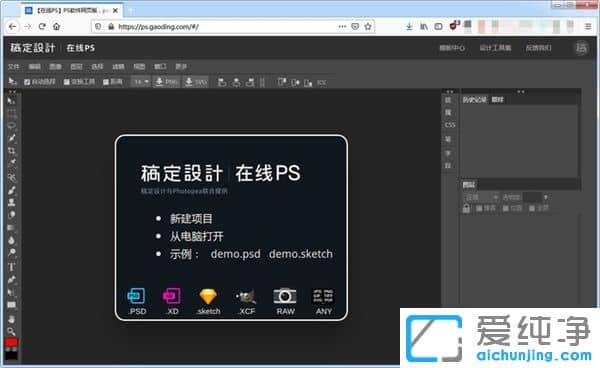Select the Brush tool
Screen dimensions: 600x368
pyautogui.click(x=11, y=190)
